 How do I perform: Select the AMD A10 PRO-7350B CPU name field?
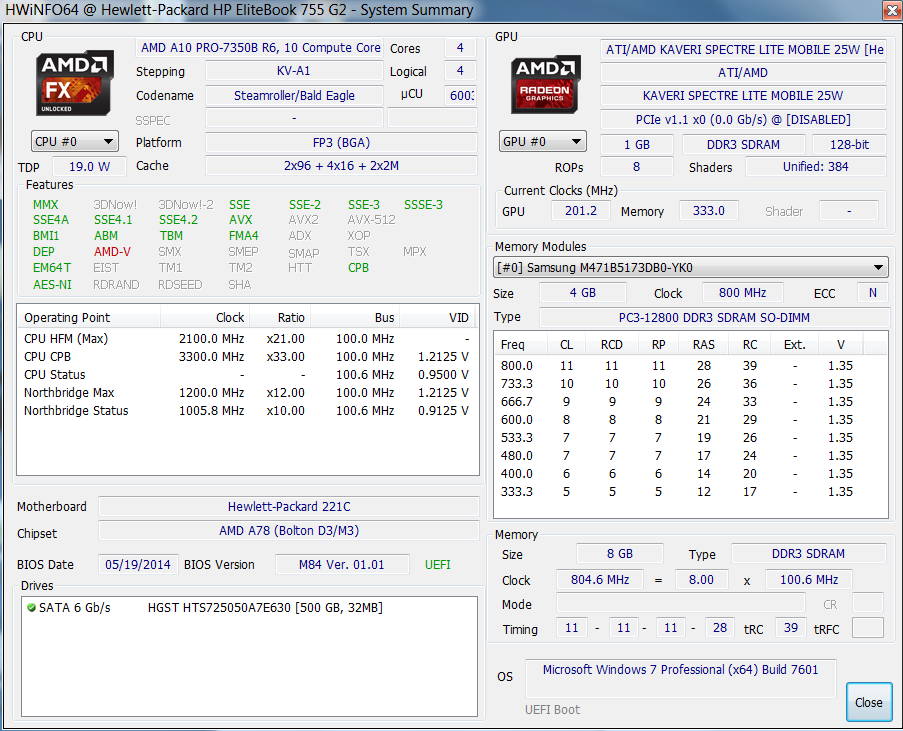tap(259, 48)
